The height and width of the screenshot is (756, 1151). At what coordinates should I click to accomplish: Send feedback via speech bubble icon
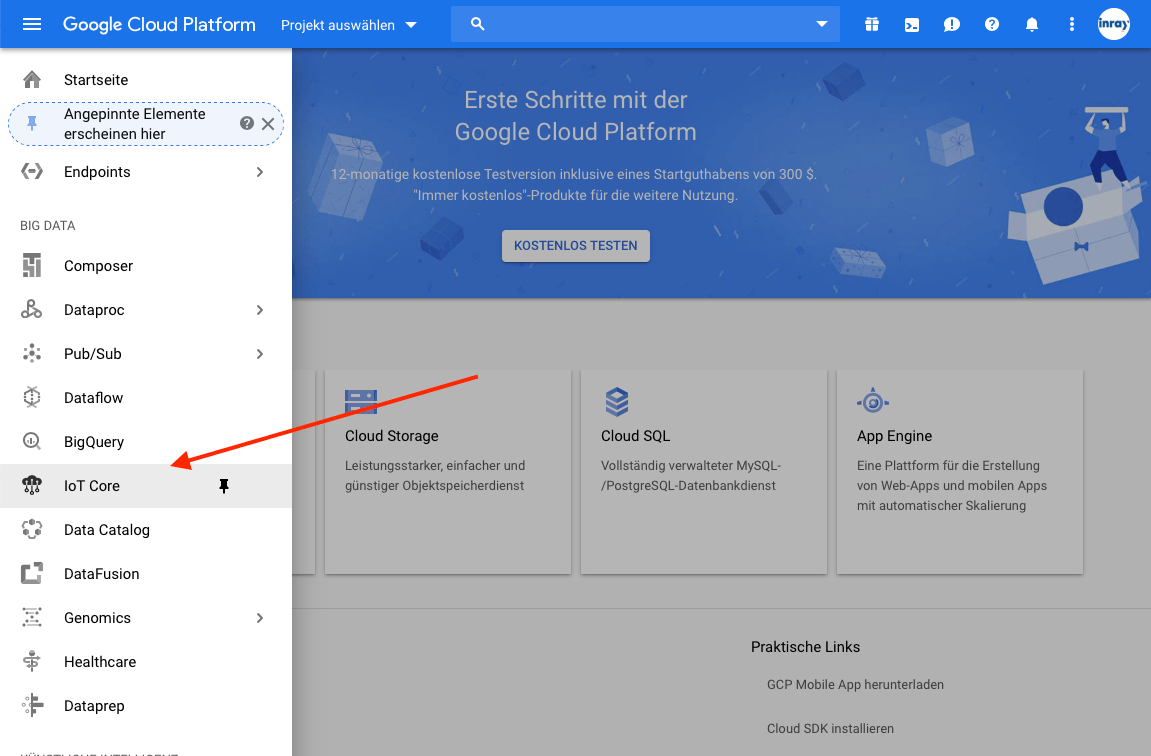(951, 24)
